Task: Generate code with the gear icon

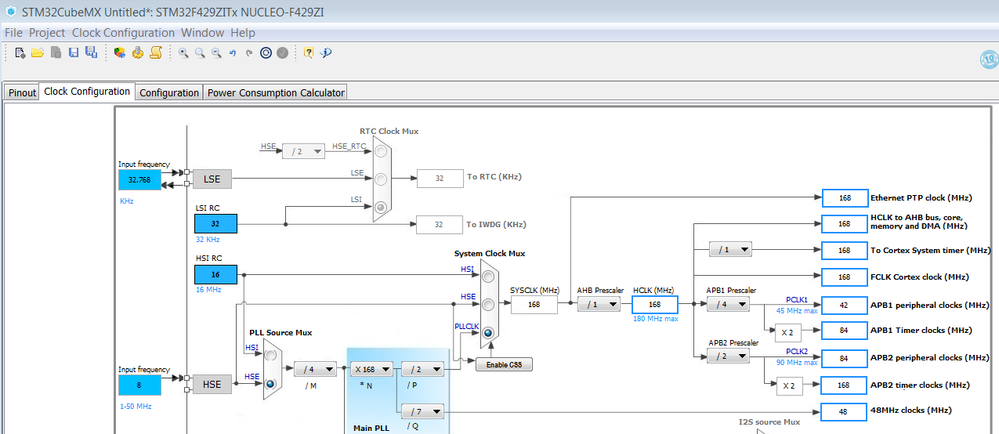Action: tap(137, 53)
